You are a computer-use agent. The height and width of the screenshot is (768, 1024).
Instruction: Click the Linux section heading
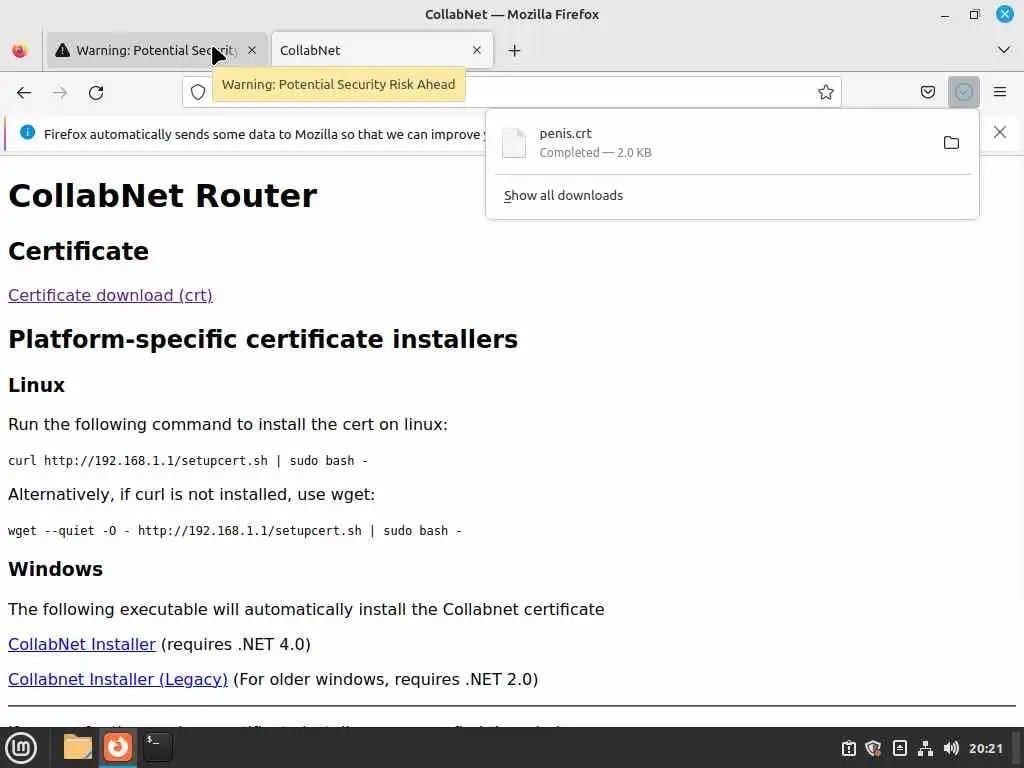pos(37,385)
